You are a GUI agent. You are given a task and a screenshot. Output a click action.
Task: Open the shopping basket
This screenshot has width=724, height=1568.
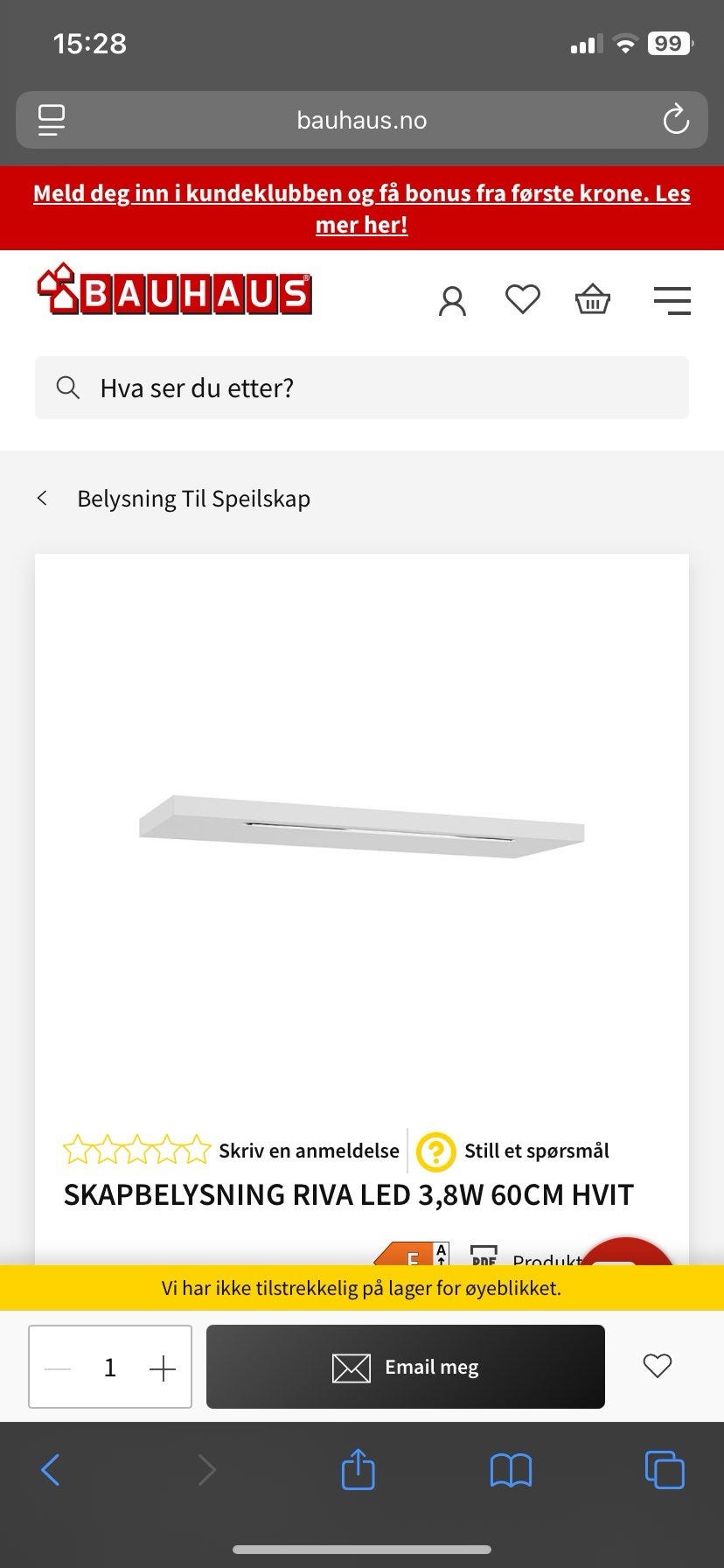point(592,300)
